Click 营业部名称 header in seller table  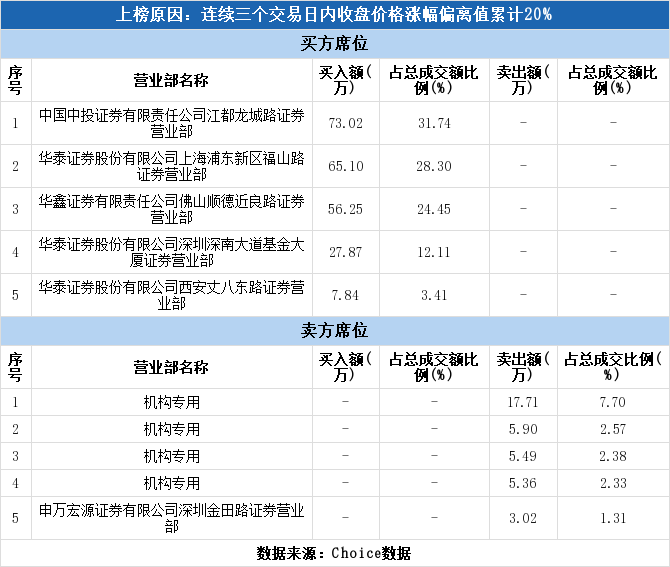click(171, 367)
